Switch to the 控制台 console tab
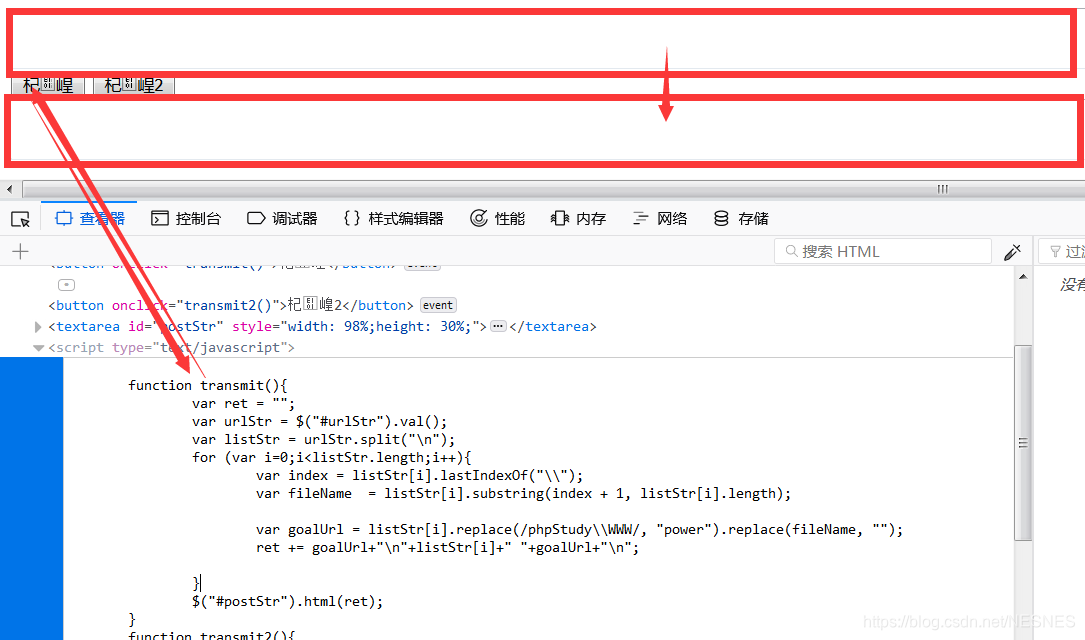This screenshot has width=1085, height=640. pyautogui.click(x=186, y=219)
